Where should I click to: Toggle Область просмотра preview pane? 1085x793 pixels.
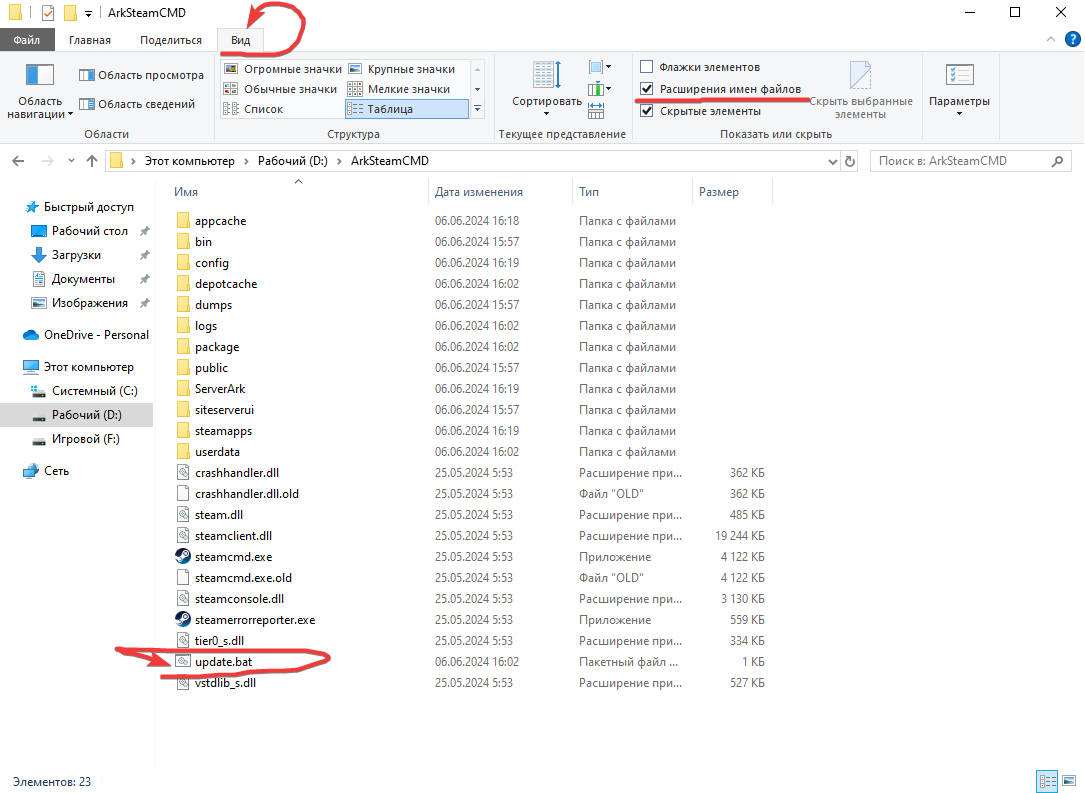(x=141, y=75)
